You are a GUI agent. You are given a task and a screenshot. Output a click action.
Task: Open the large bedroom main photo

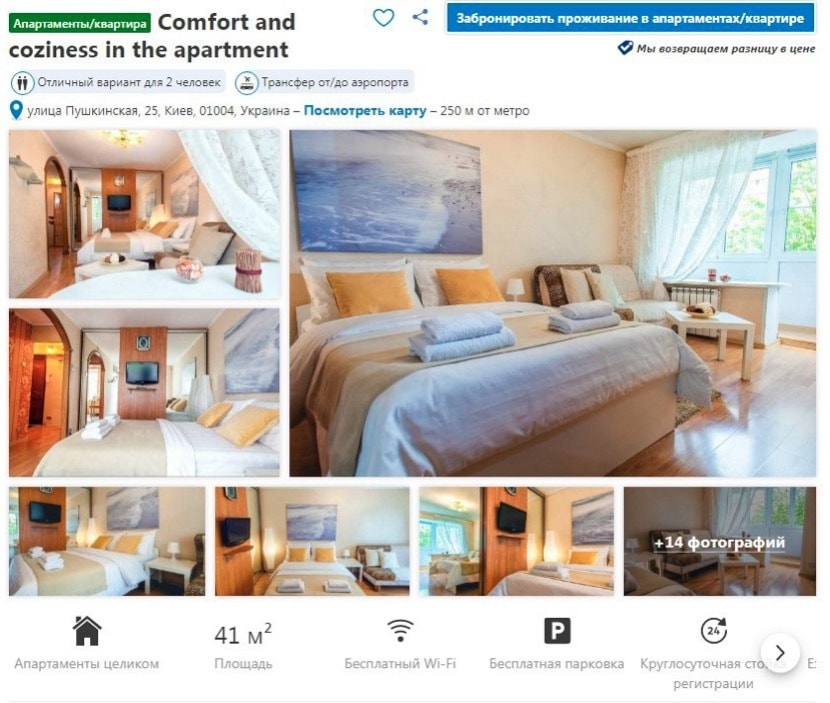pos(553,303)
